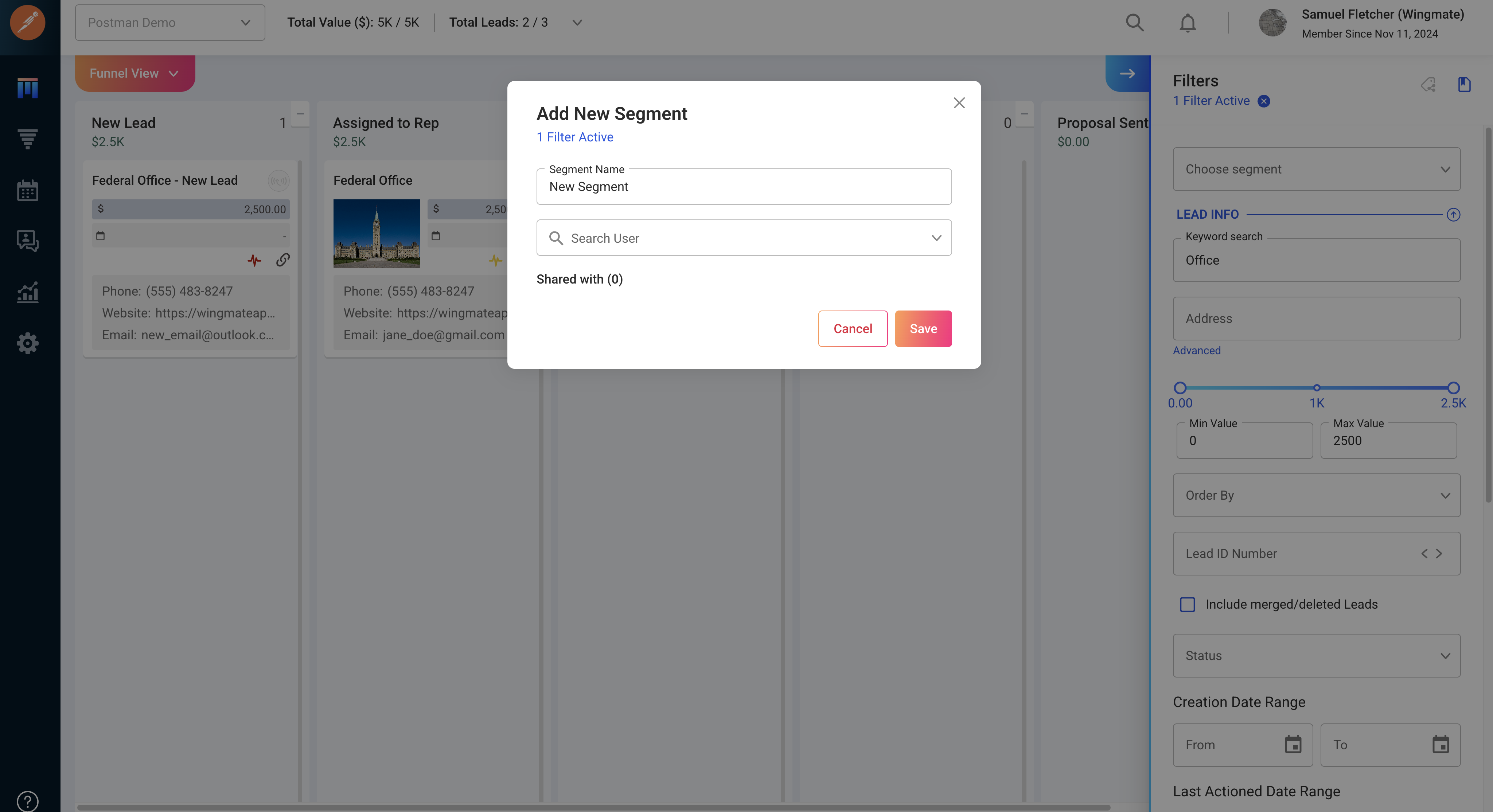Screen dimensions: 1493x812
Task: Click the Parliament building thumbnail
Action: click(376, 234)
